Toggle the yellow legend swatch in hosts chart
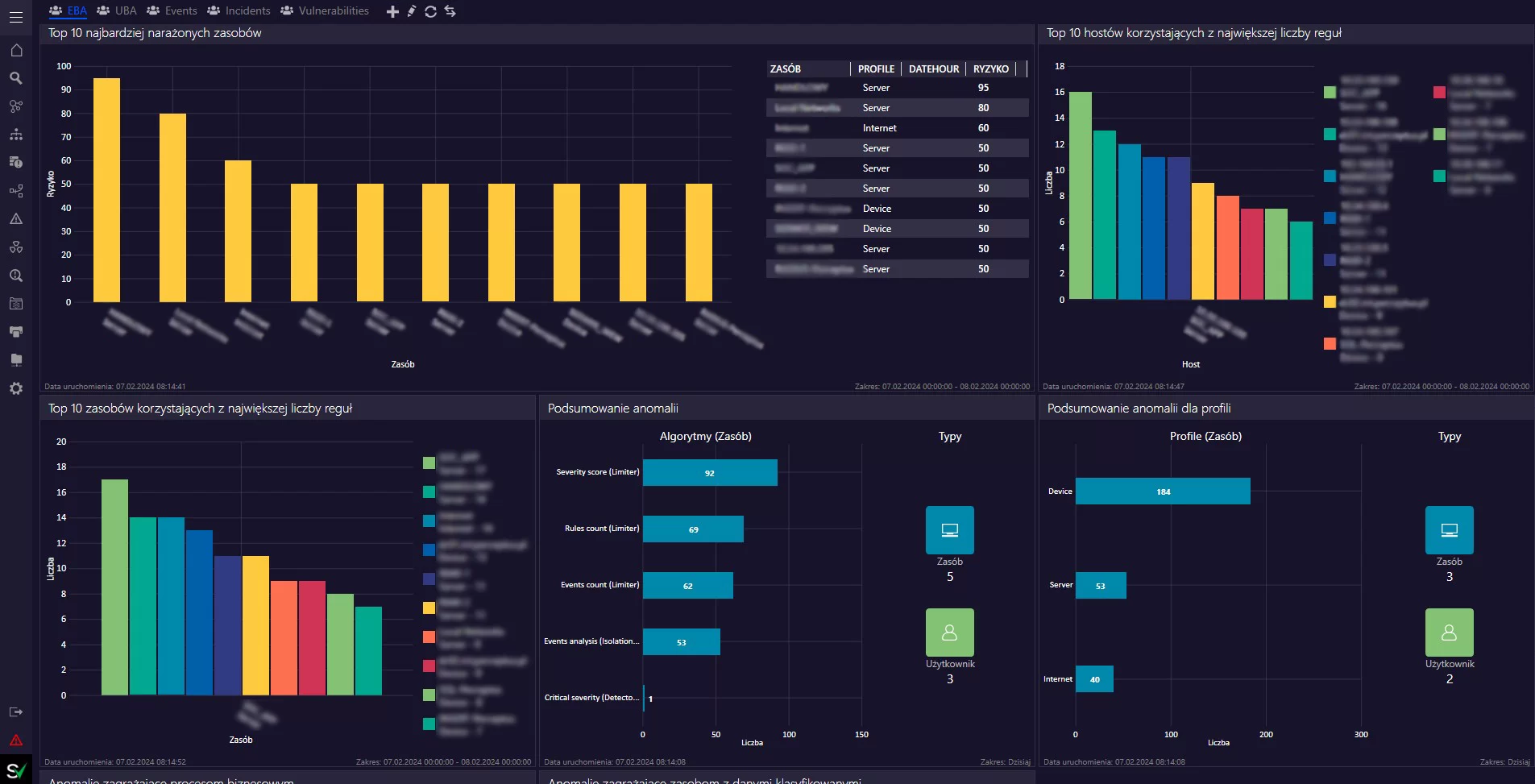 click(1330, 302)
